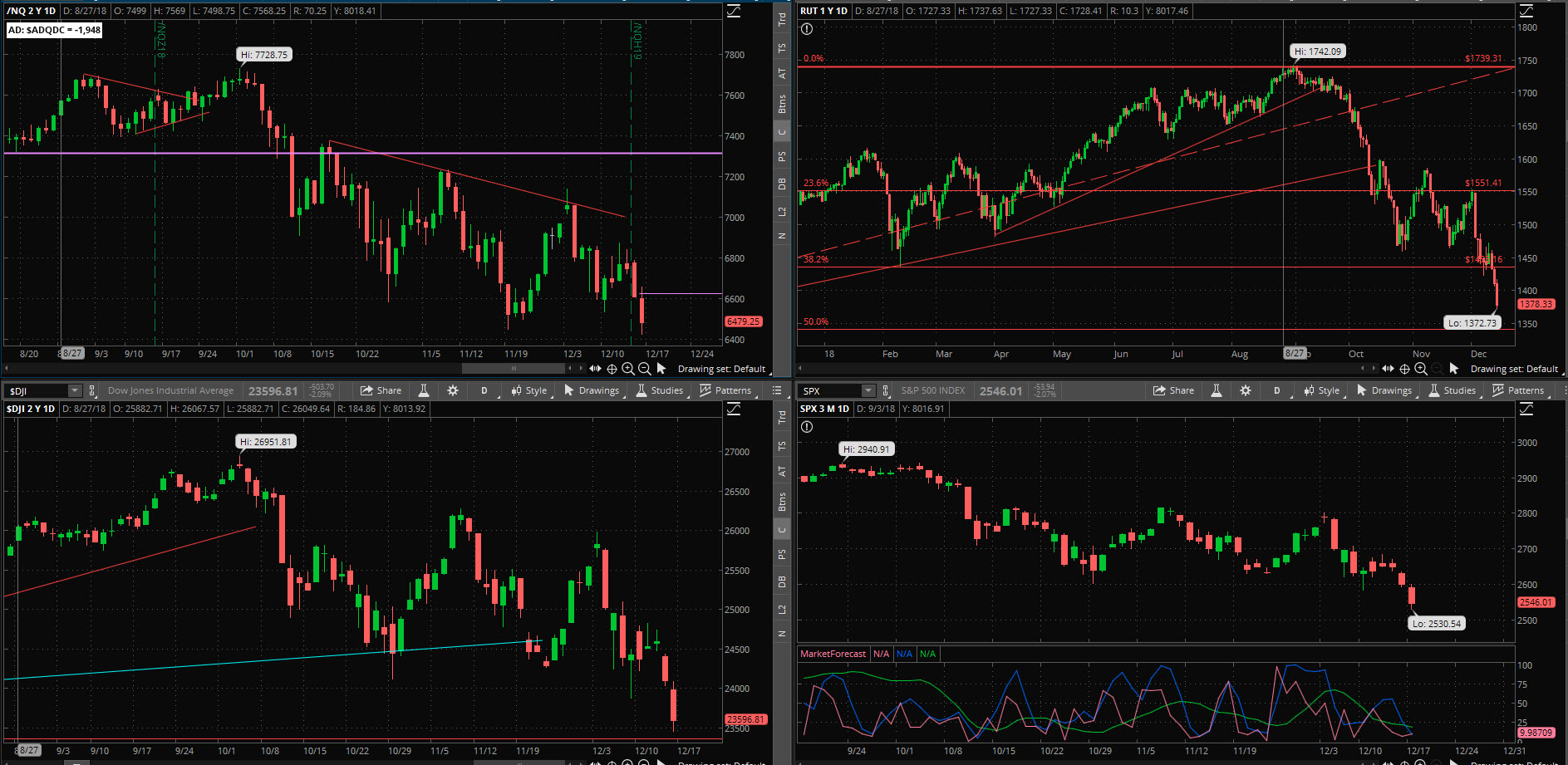Click Share button in $DJI toolbar
1568x765 pixels.
tap(381, 390)
